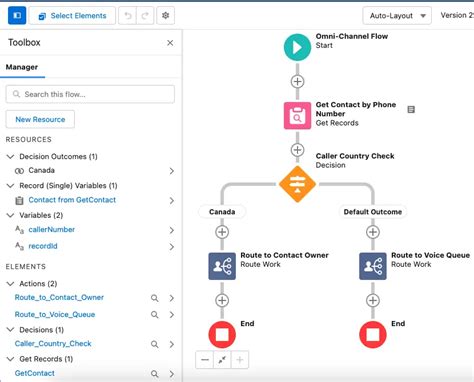Collapse the Decision Outcomes section
474x382 pixels.
10,156
